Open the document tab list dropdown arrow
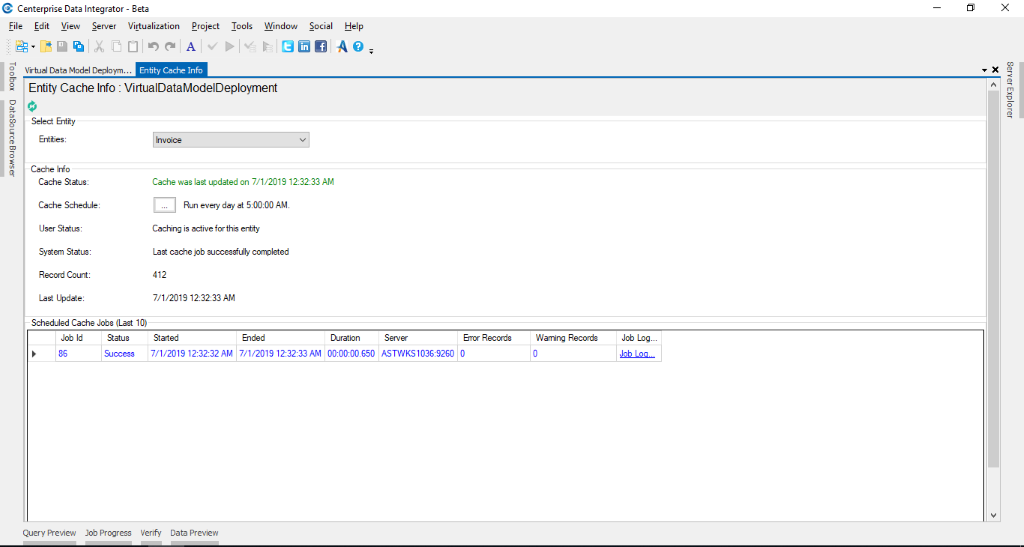Viewport: 1024px width, 547px height. point(984,70)
